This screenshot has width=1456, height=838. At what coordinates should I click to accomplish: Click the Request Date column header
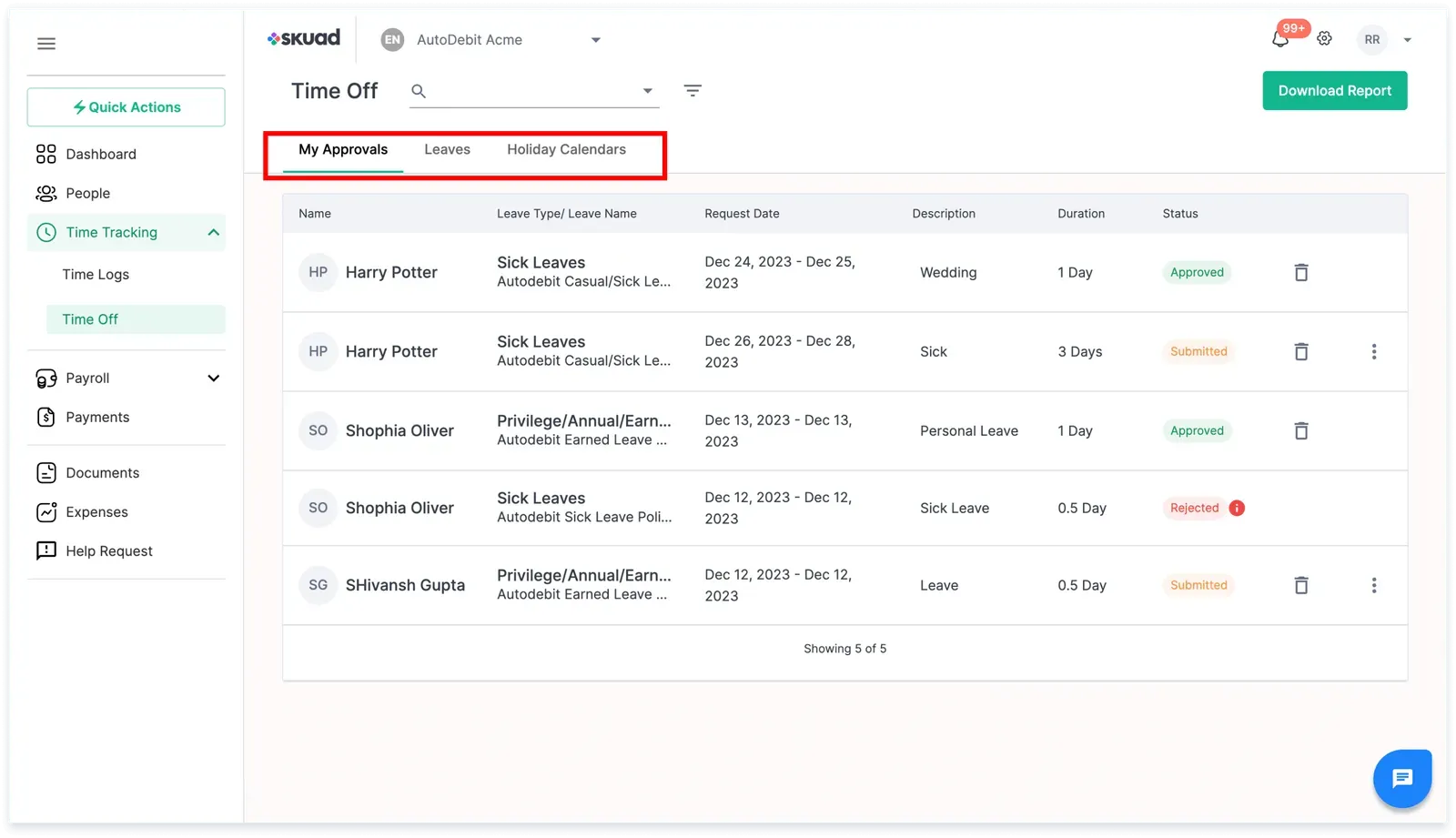[742, 214]
